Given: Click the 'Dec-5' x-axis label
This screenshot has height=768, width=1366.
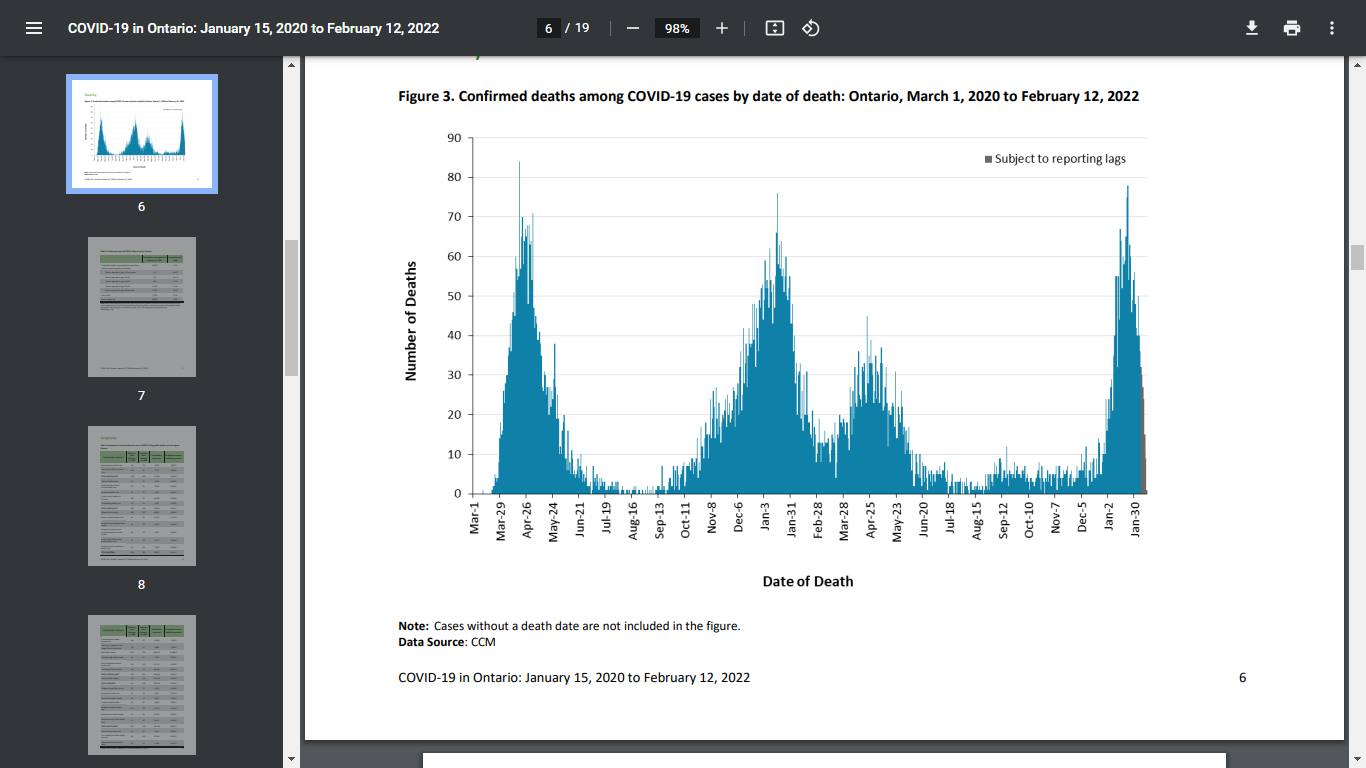Looking at the screenshot, I should 1083,518.
